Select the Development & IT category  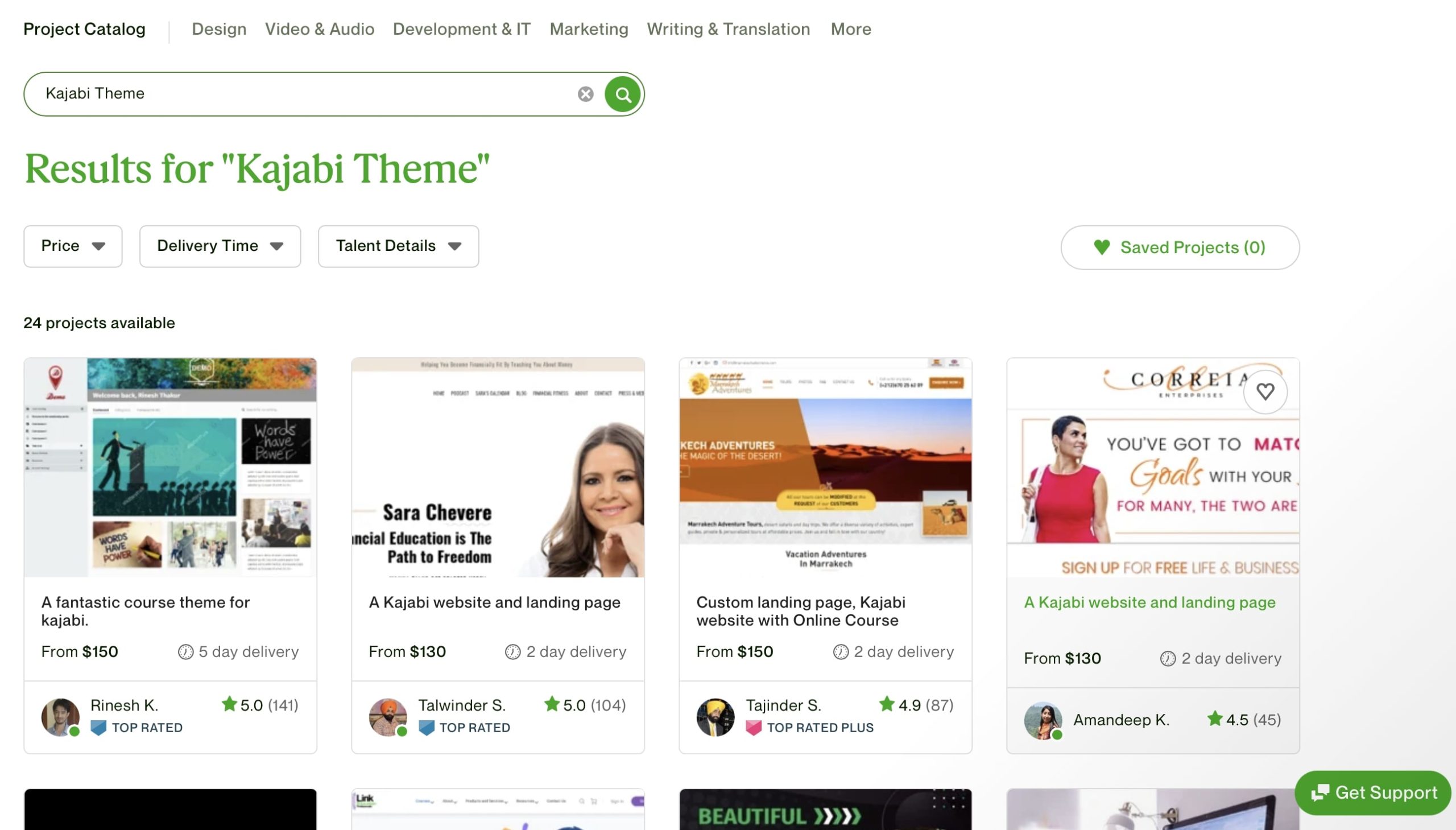pyautogui.click(x=462, y=29)
